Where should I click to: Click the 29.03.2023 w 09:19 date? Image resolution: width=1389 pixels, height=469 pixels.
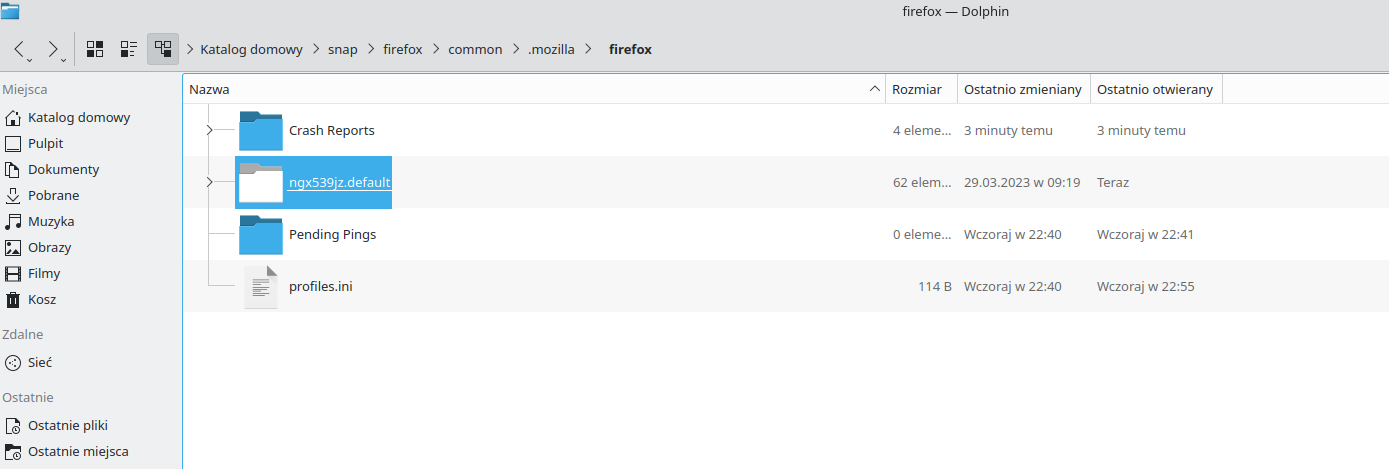(1022, 183)
